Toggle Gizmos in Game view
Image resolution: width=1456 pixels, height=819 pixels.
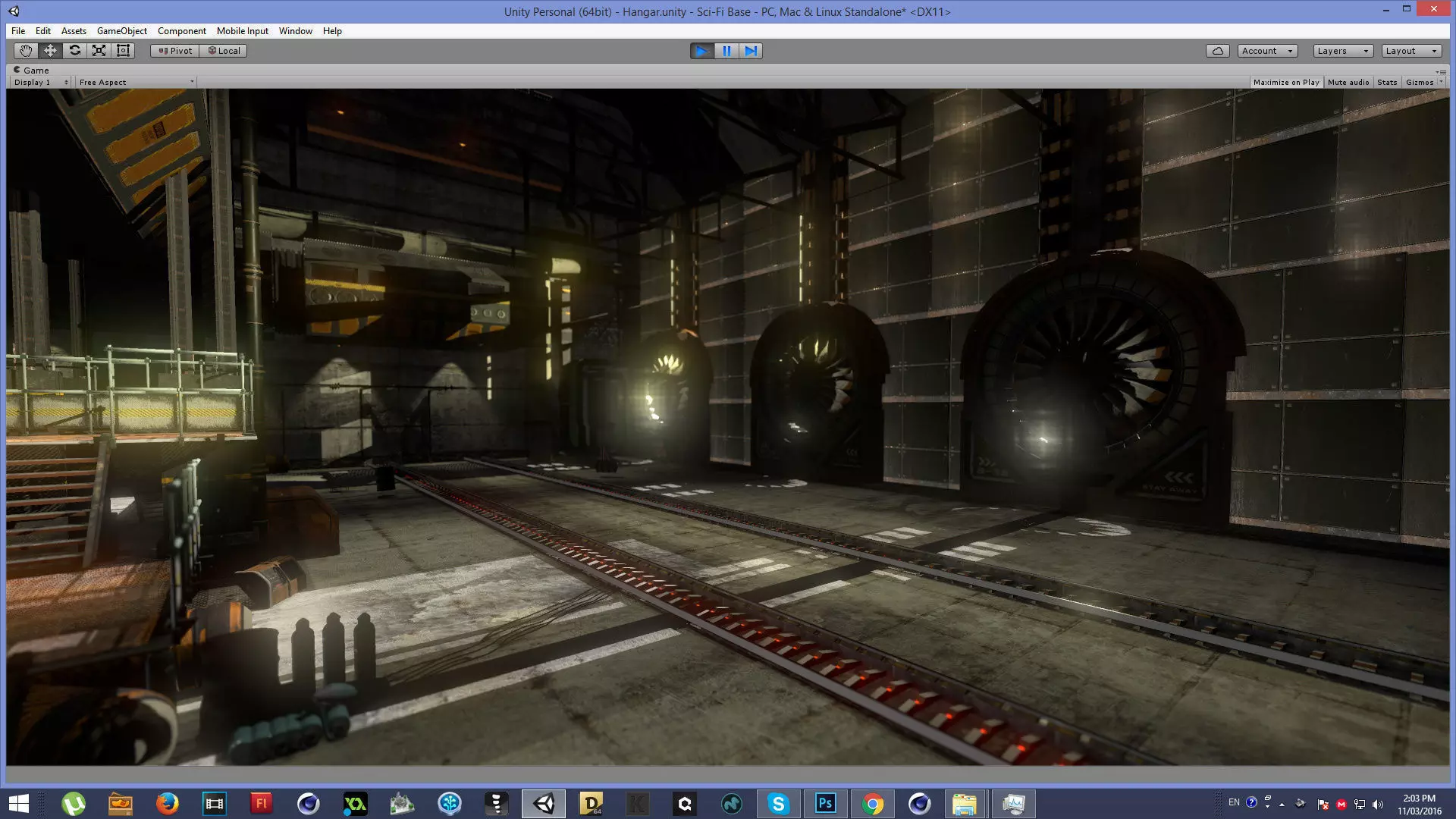[1420, 82]
